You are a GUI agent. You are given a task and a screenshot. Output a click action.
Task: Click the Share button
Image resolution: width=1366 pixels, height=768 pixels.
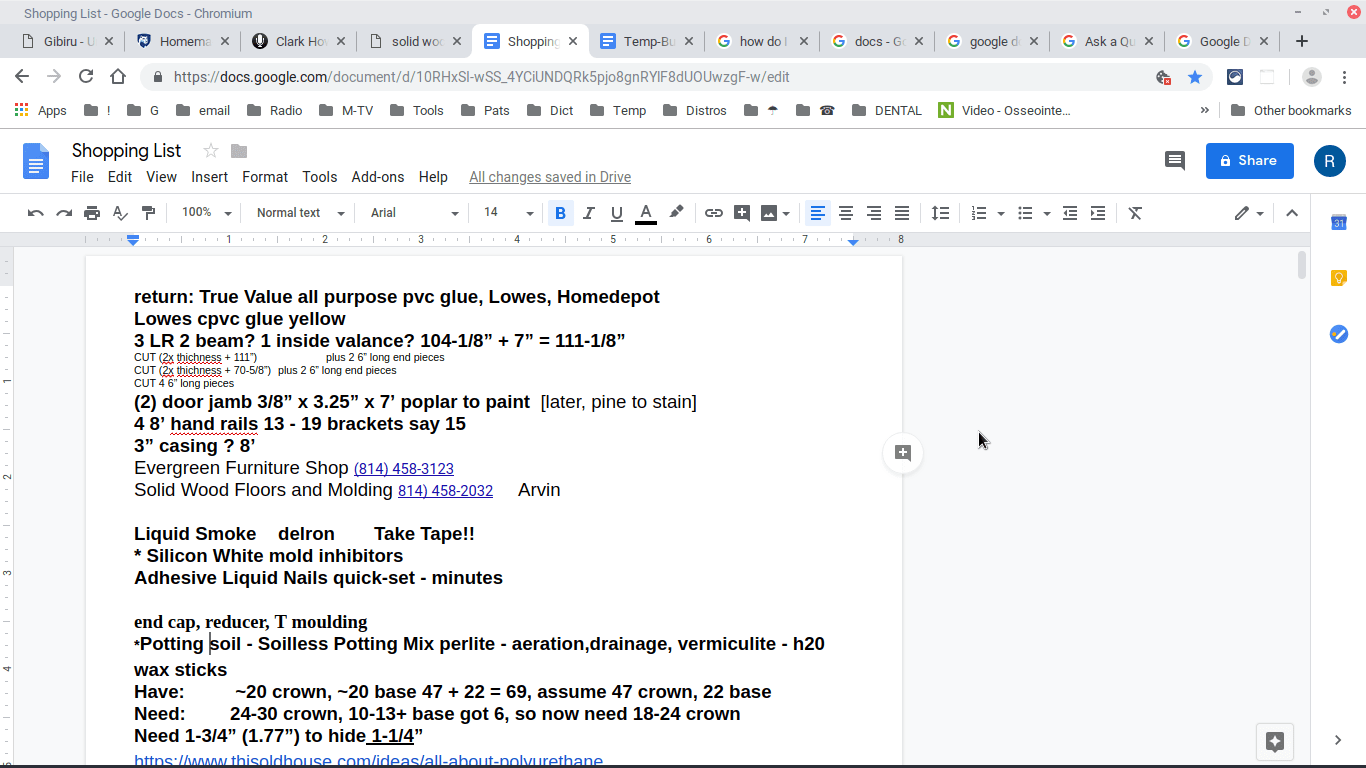(x=1249, y=160)
